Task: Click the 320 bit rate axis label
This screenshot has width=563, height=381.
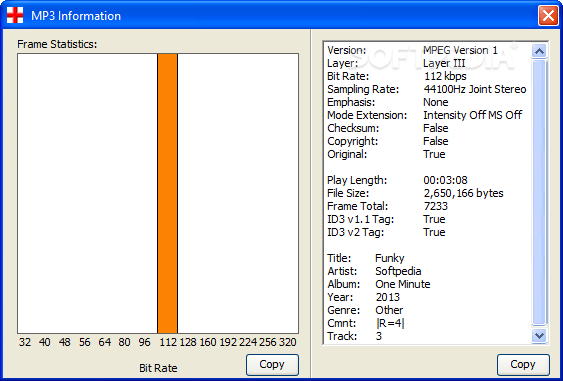Action: pos(288,342)
